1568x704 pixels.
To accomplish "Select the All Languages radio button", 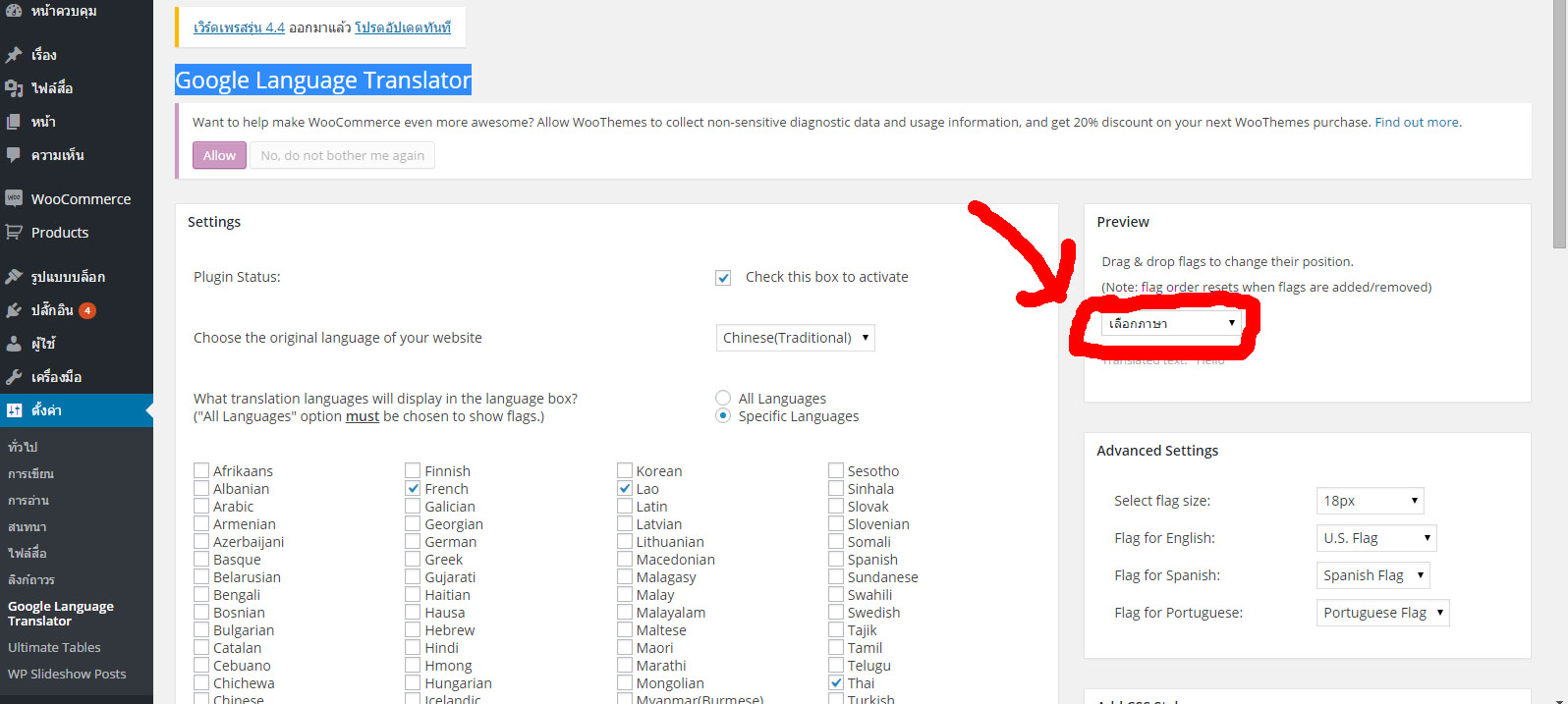I will [723, 398].
